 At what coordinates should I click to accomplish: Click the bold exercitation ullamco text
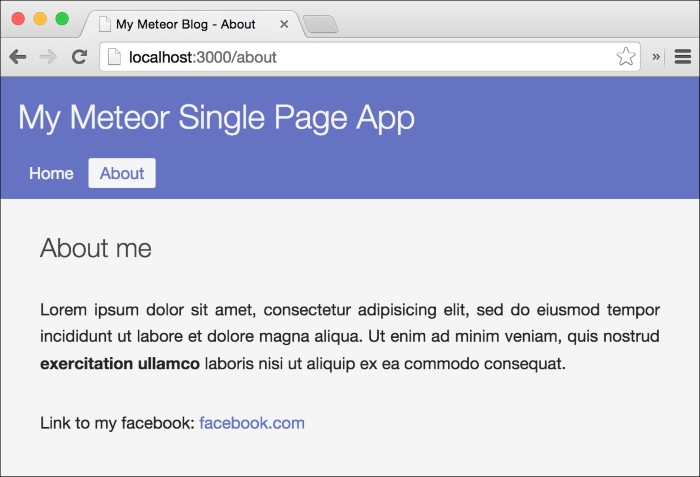coord(120,364)
